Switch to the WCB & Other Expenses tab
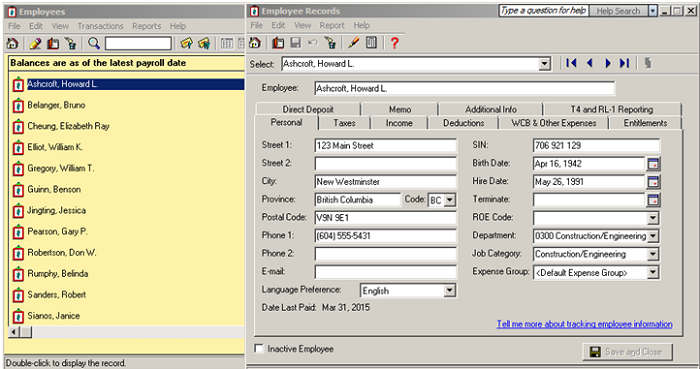700x369 pixels. (554, 123)
